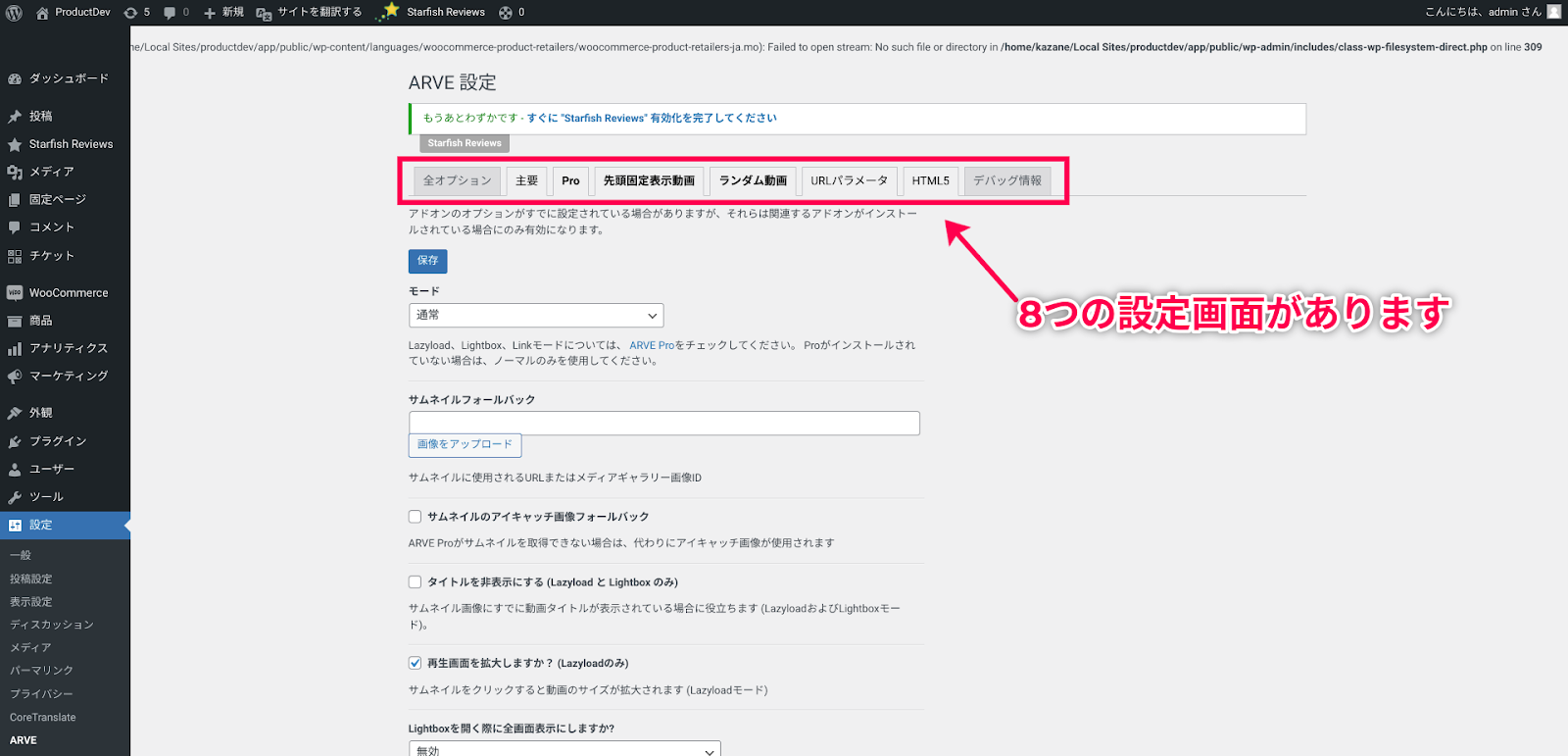1568x756 pixels.
Task: Click the チケット icon in sidebar
Action: (x=15, y=256)
